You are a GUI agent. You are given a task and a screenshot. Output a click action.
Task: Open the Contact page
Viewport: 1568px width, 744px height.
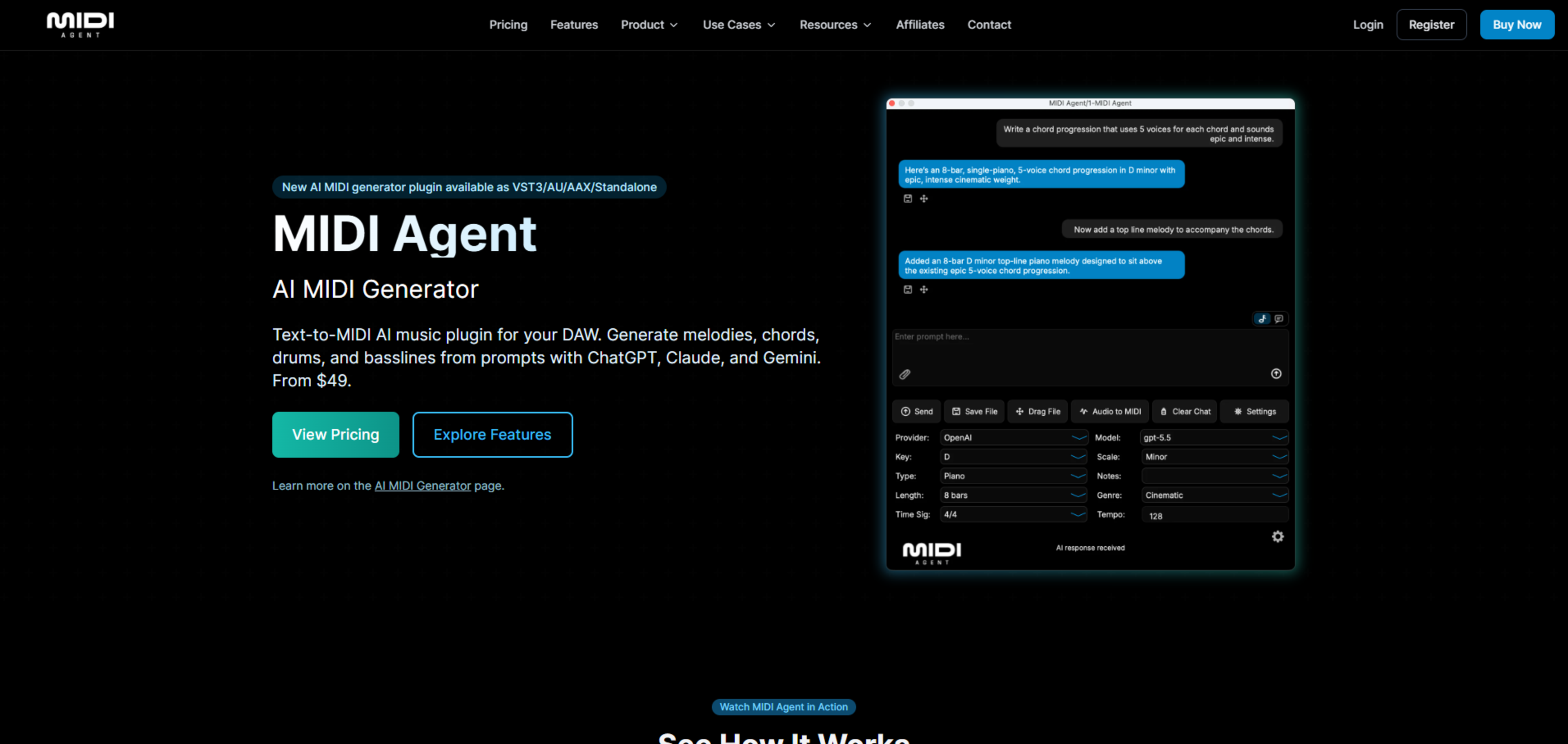[989, 25]
